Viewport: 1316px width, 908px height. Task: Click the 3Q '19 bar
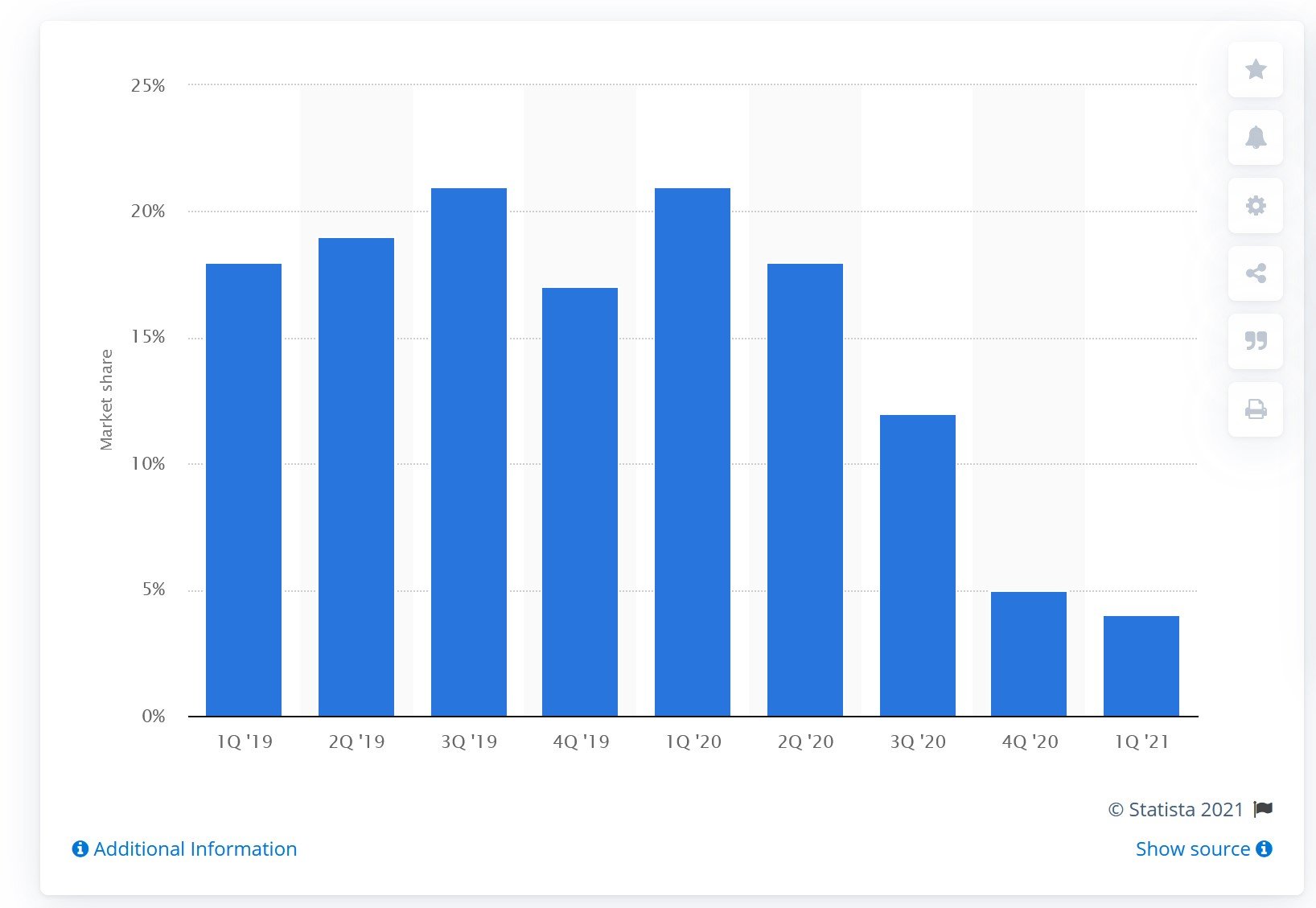[469, 452]
